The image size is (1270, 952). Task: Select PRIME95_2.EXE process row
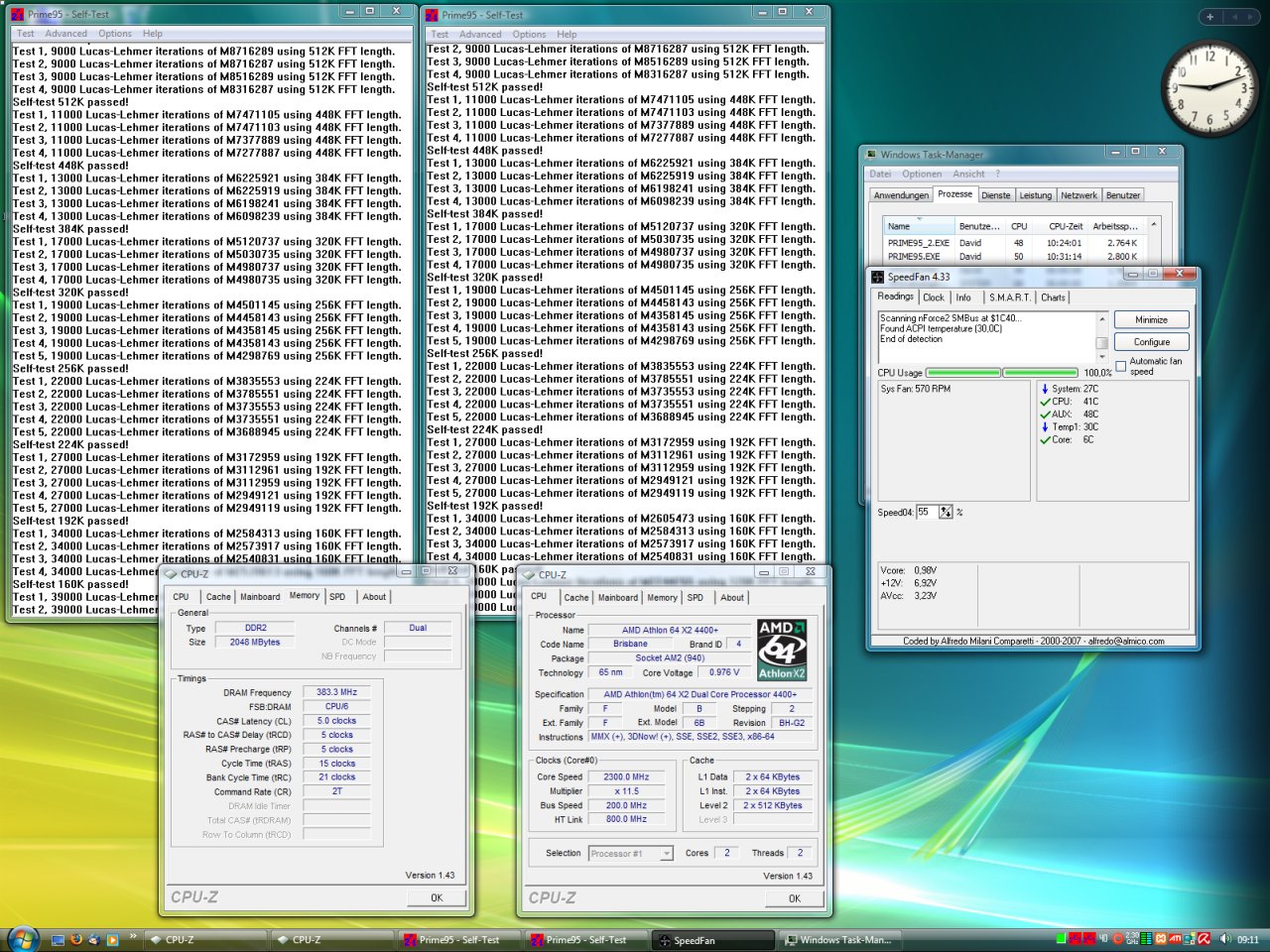click(x=1014, y=243)
